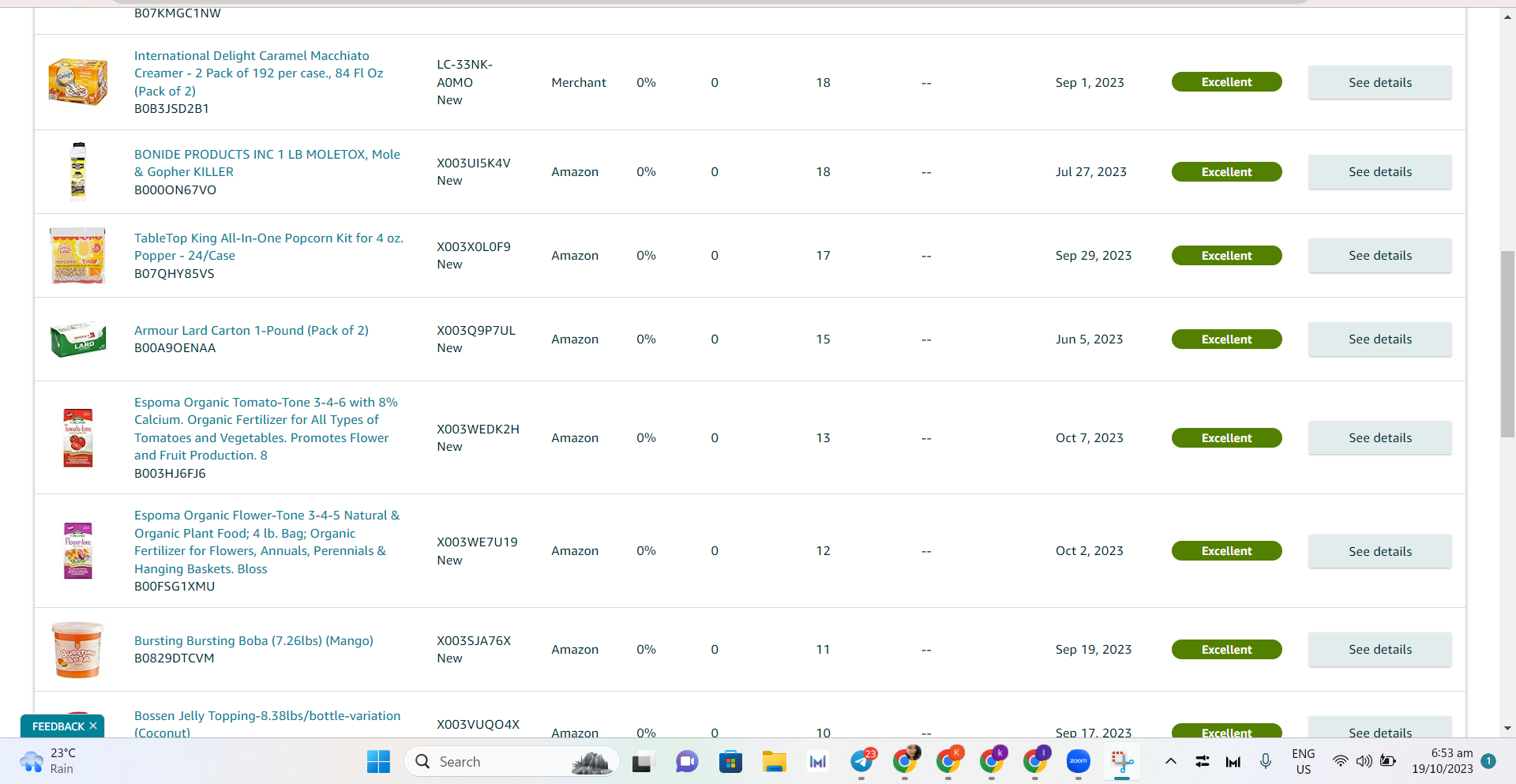Open TableTop King Popcorn Kit product link
1516x784 pixels.
point(268,246)
